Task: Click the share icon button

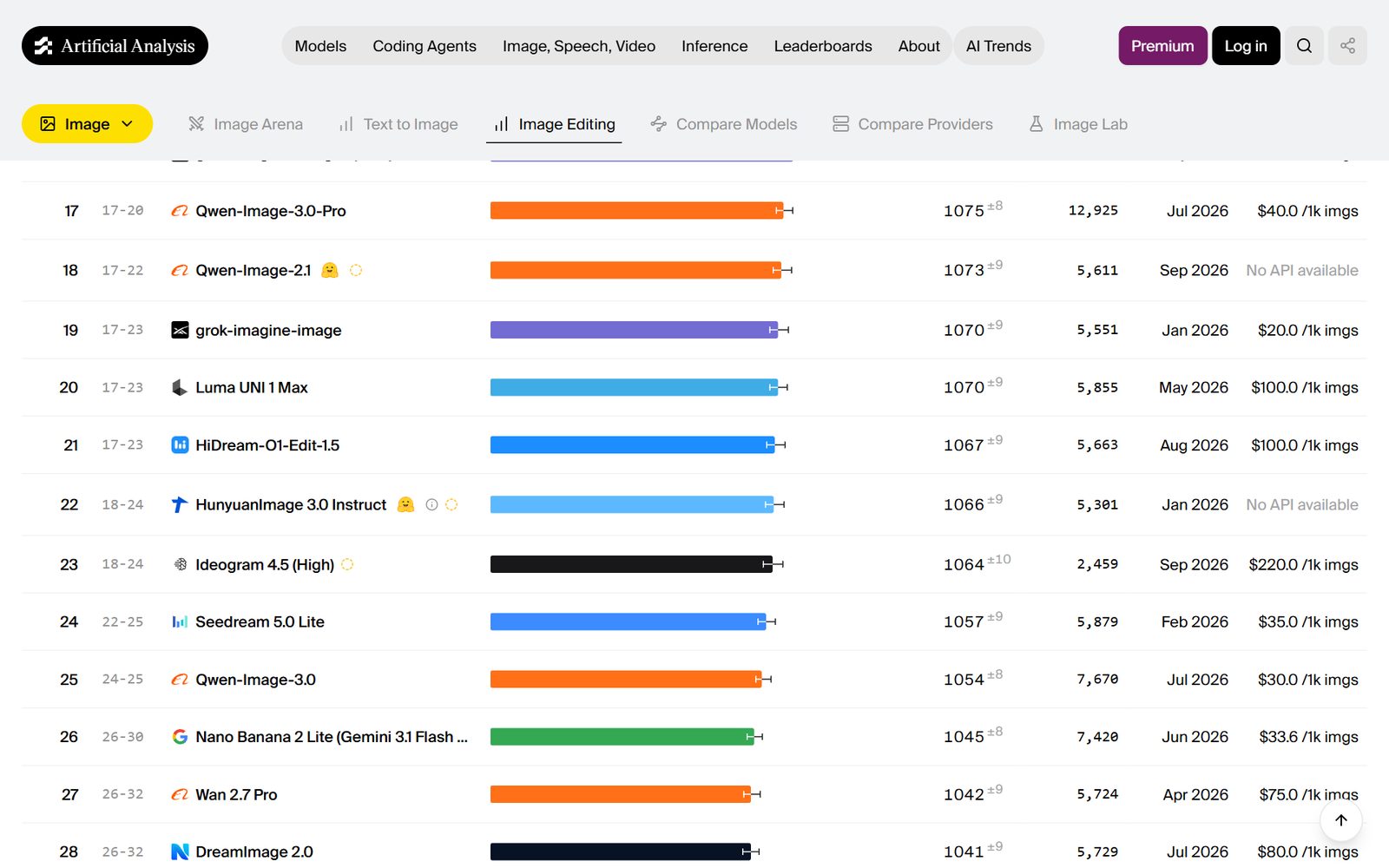Action: coord(1347,46)
